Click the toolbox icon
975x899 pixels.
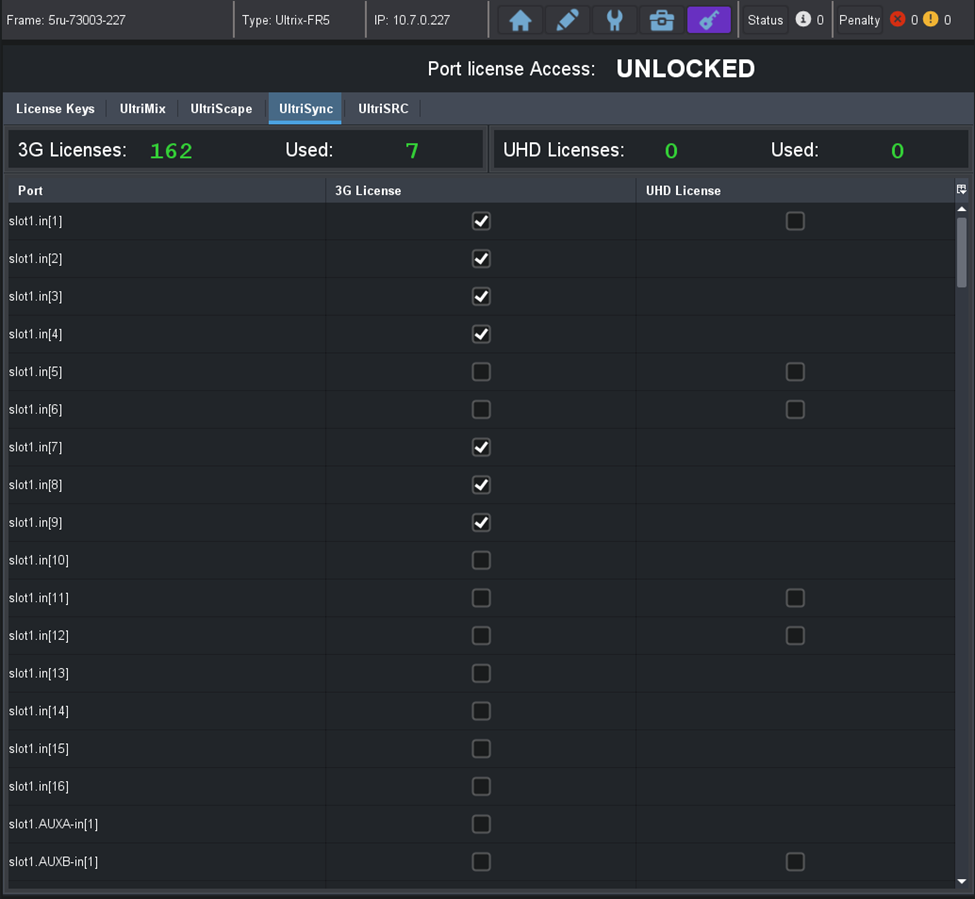[662, 20]
